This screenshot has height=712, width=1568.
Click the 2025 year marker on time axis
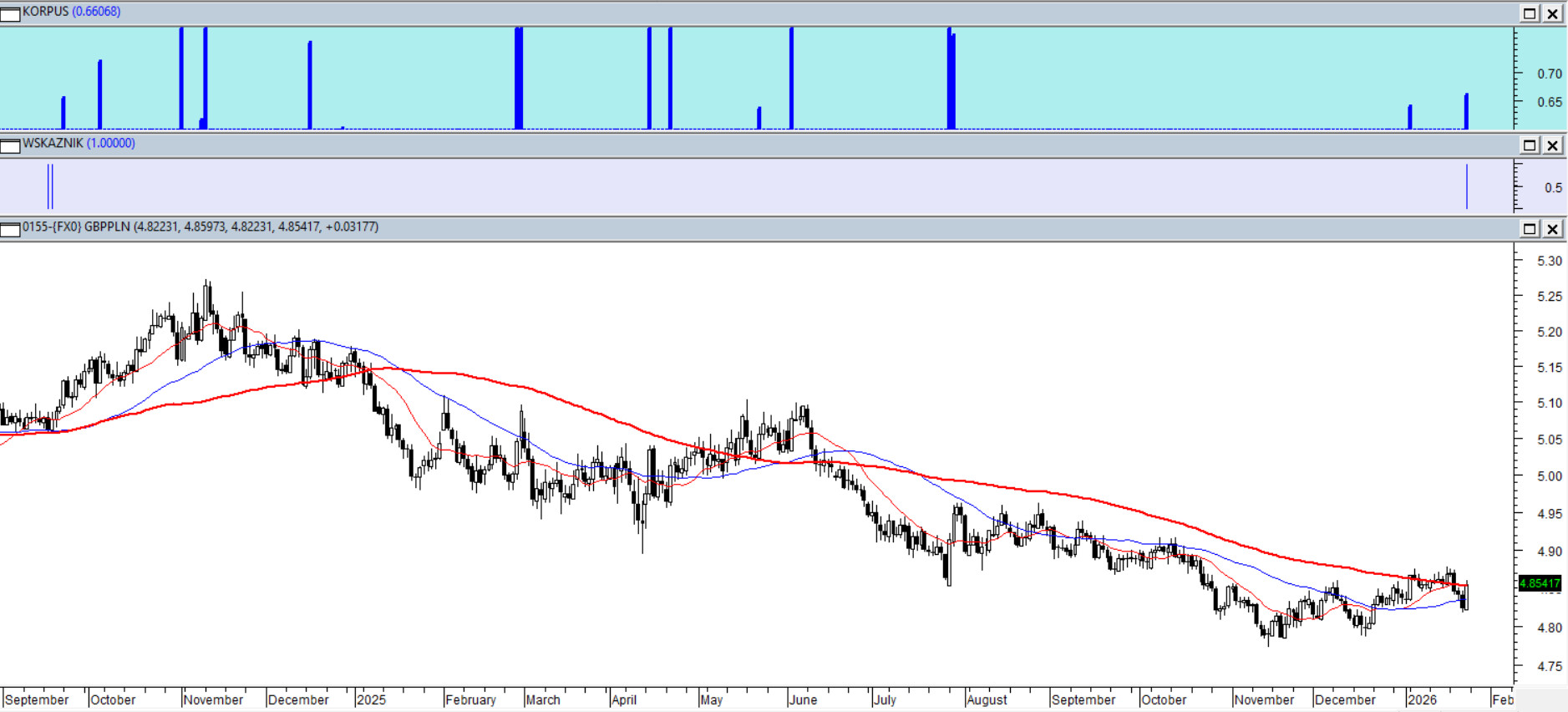[371, 700]
